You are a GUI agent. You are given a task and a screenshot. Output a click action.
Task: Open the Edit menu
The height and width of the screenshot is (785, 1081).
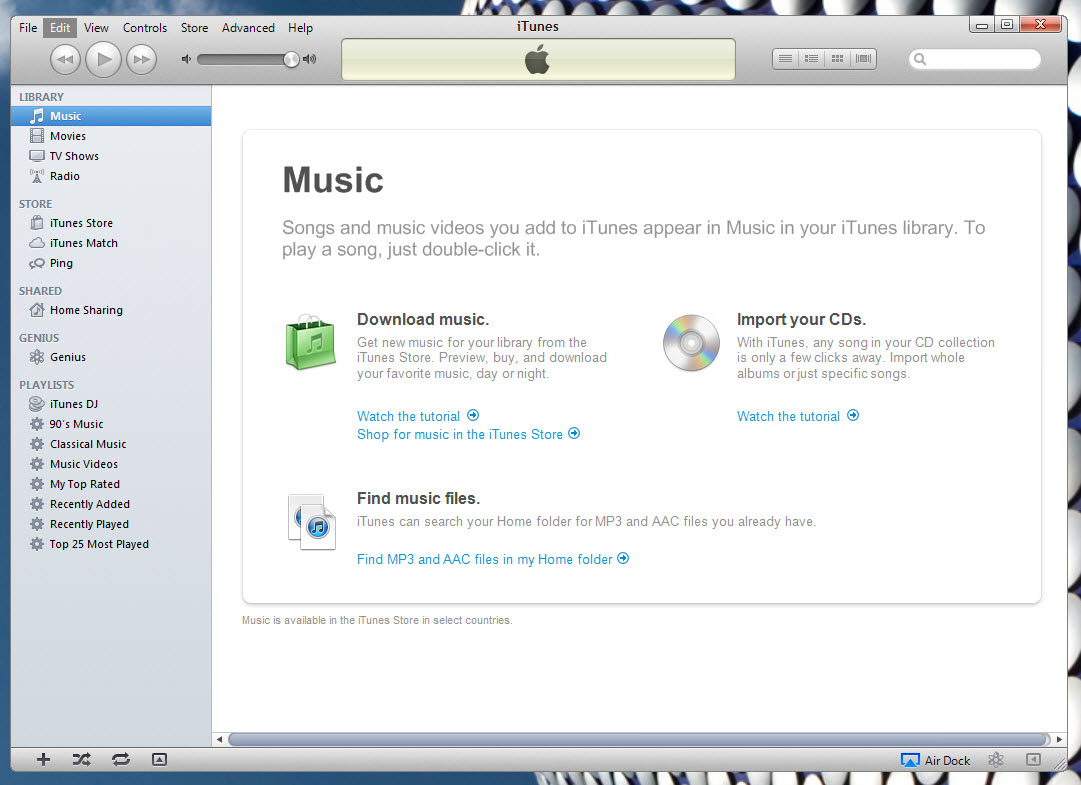click(60, 28)
